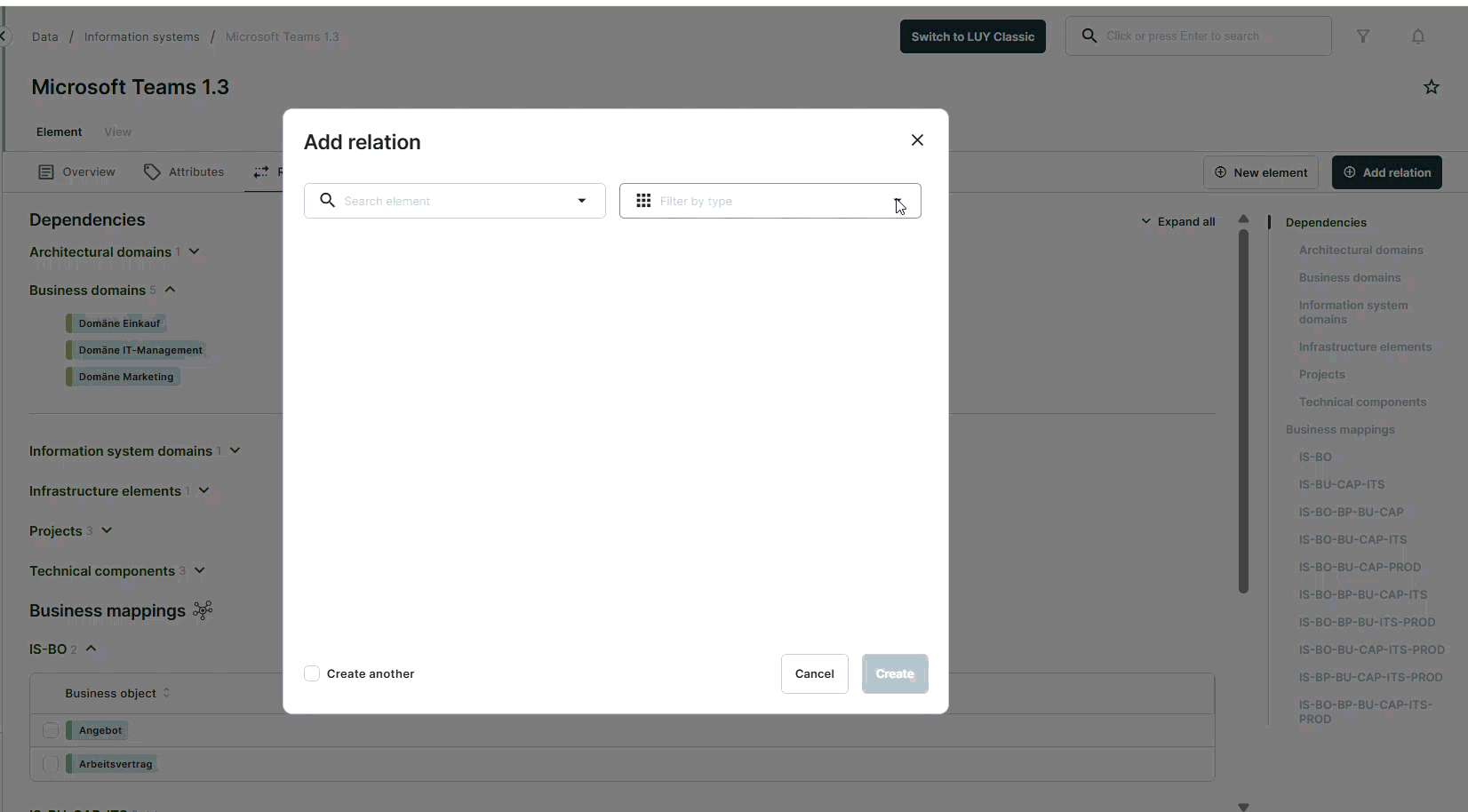Click Switch to LUY Classic button
Image resolution: width=1468 pixels, height=812 pixels.
tap(972, 36)
